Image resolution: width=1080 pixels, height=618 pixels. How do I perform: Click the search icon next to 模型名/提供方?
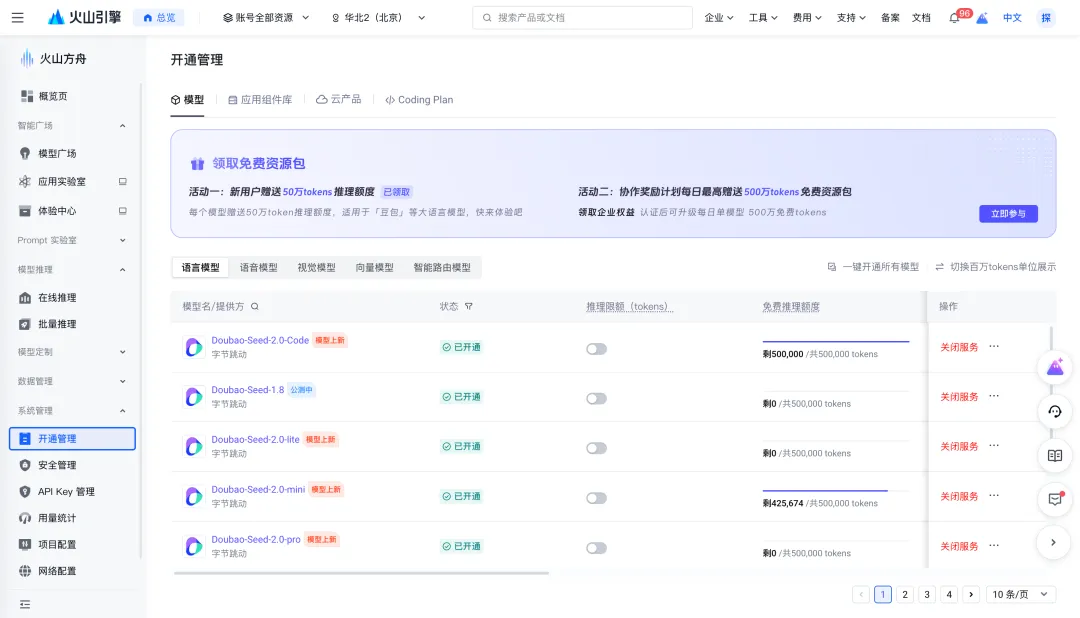[x=255, y=307]
